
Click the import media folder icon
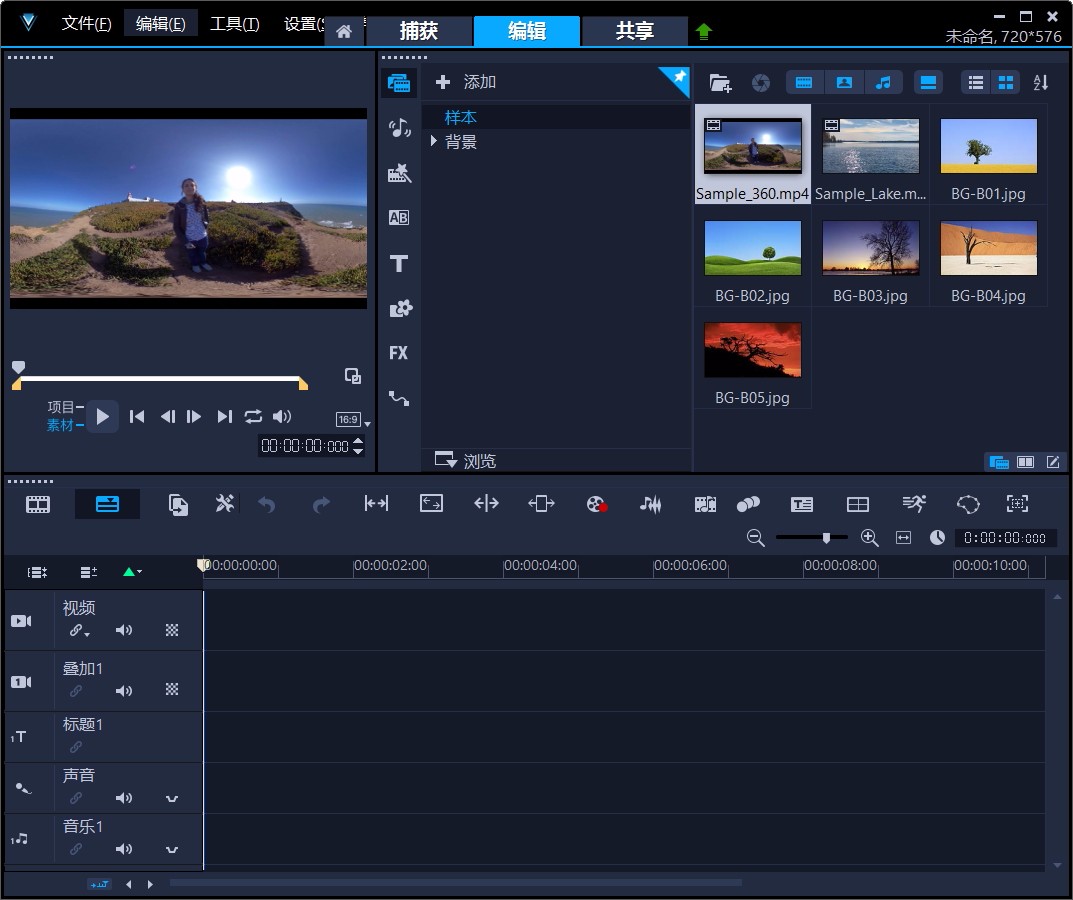click(x=720, y=83)
